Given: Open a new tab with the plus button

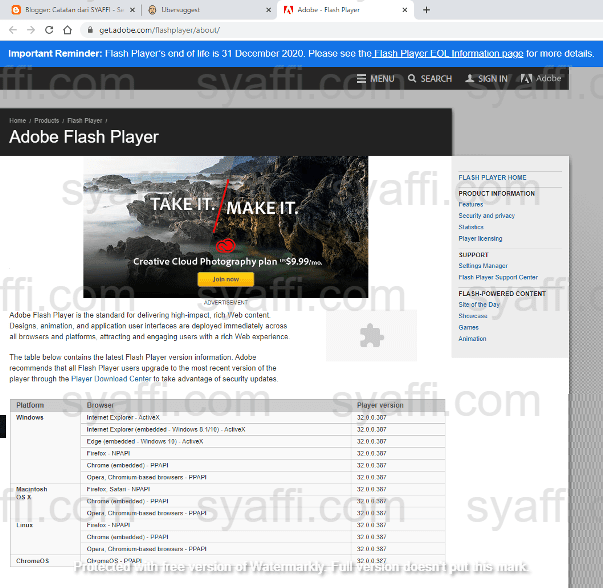Looking at the screenshot, I should (426, 10).
